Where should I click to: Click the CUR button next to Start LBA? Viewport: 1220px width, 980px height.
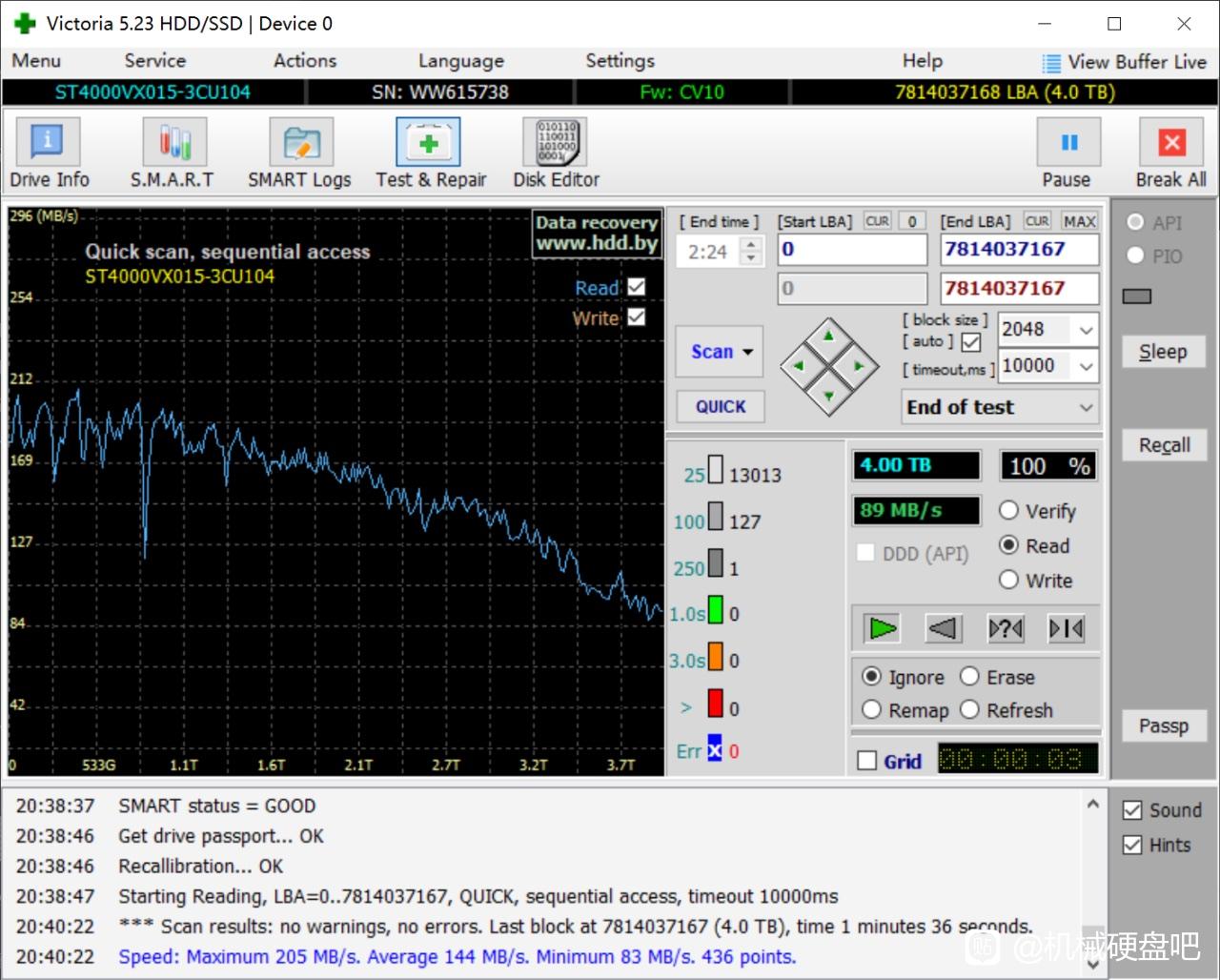click(x=877, y=221)
